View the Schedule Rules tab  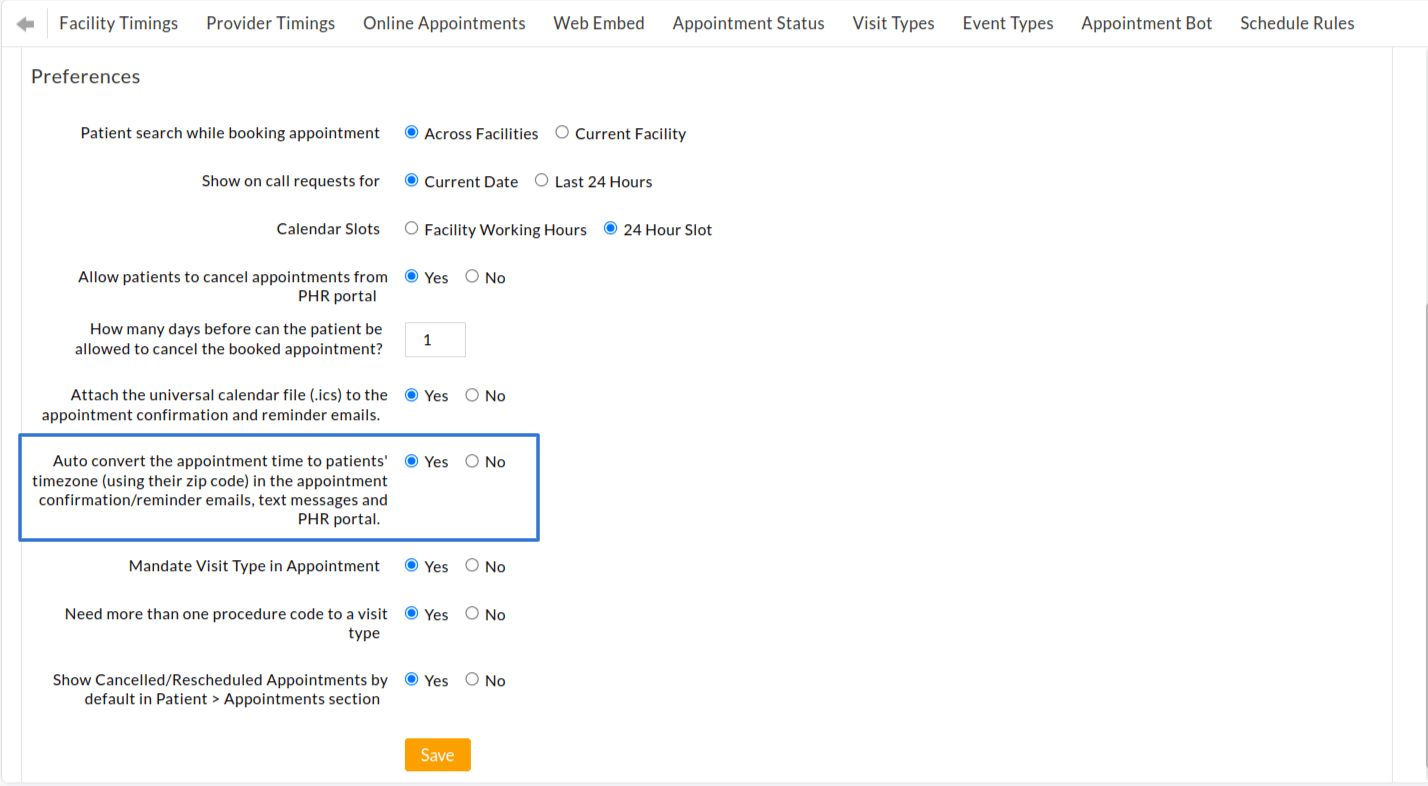1296,23
